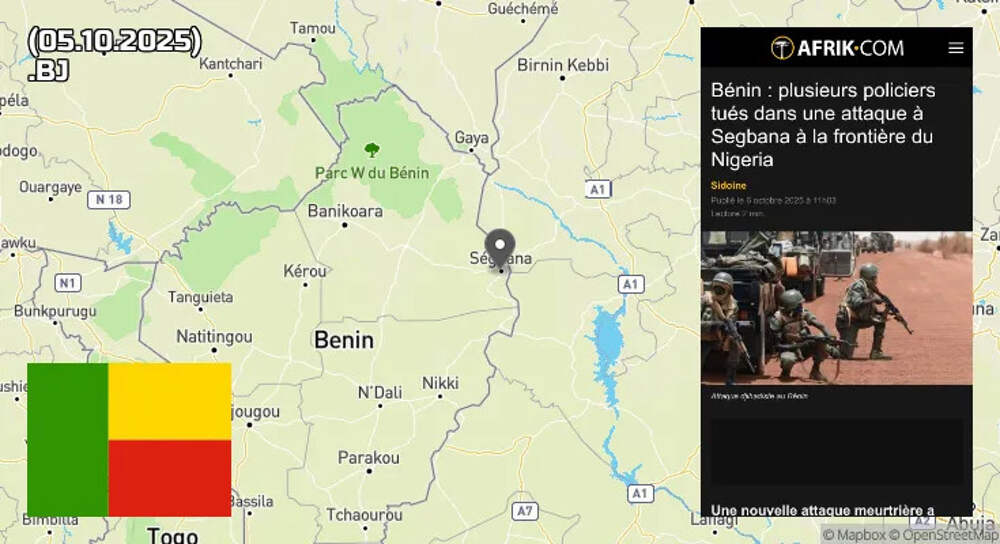Click the A1 road shield near Birnin Kebbi
The width and height of the screenshot is (1000, 544).
(x=598, y=189)
